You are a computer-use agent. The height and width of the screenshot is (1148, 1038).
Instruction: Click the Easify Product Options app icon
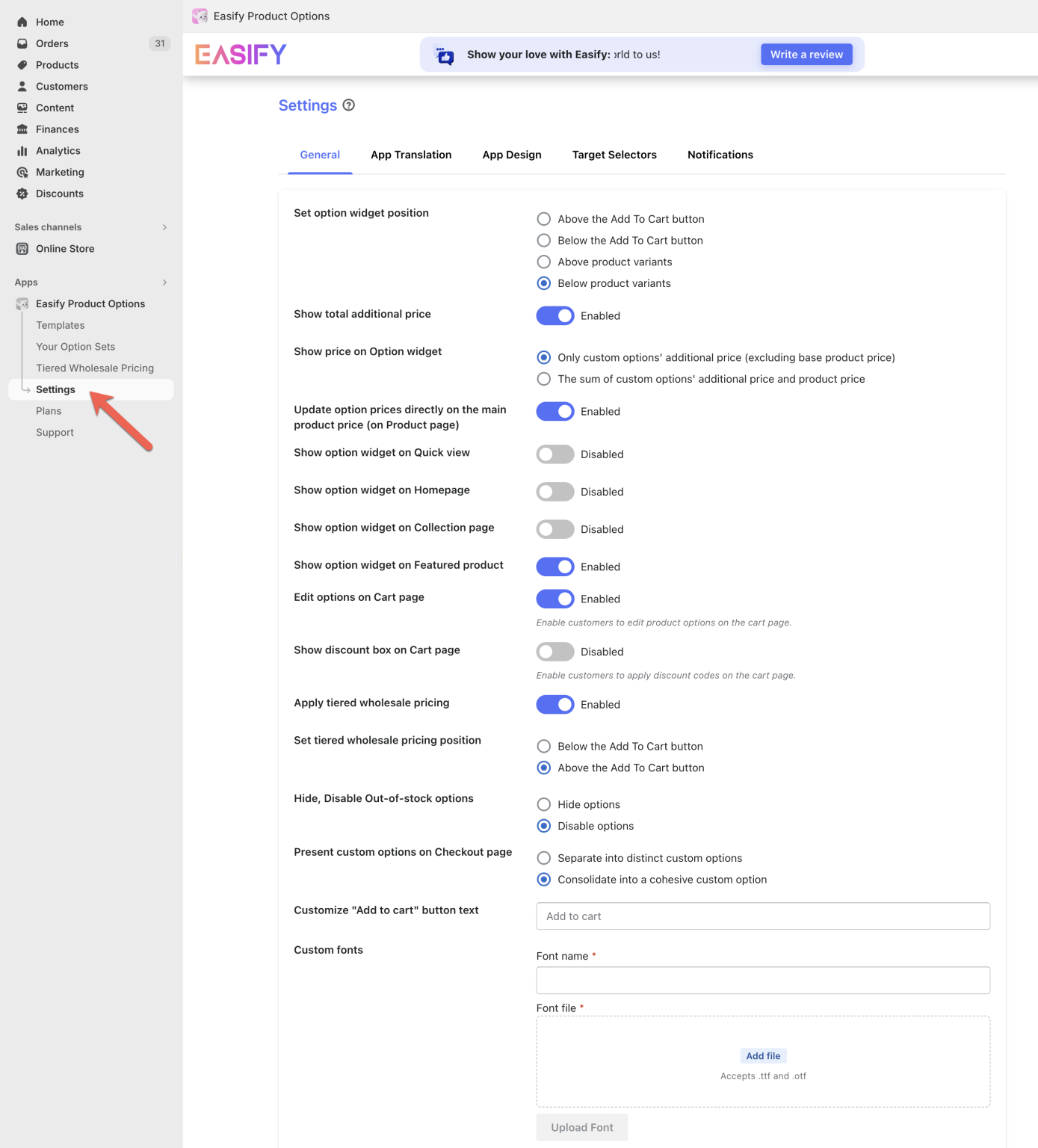(x=22, y=303)
